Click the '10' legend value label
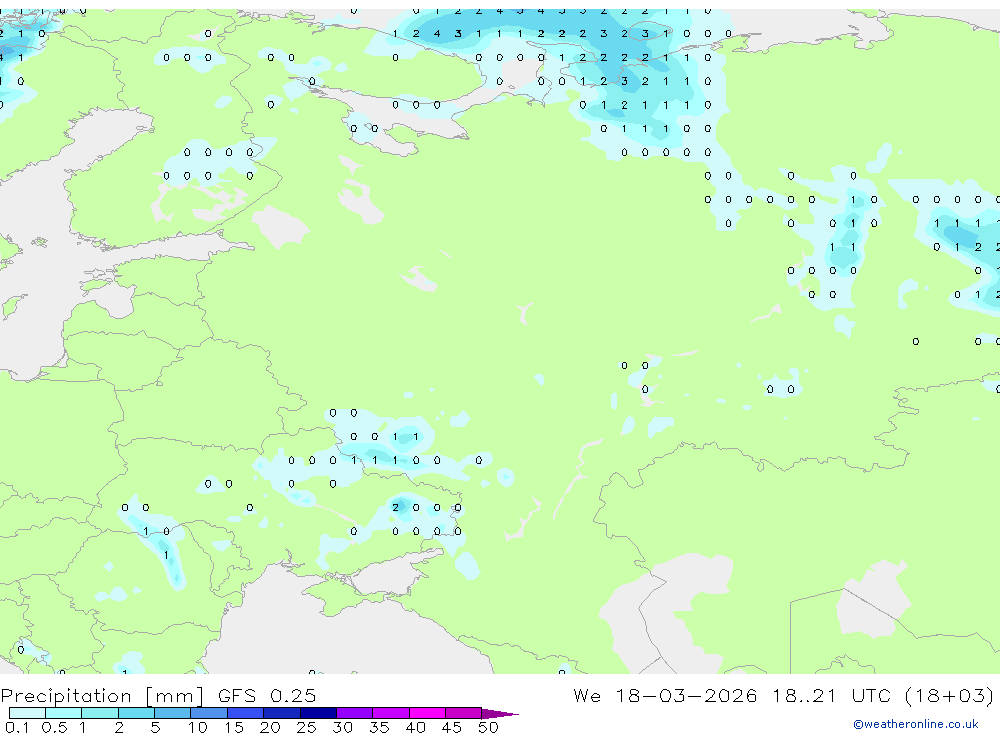The height and width of the screenshot is (733, 1000). [x=198, y=727]
